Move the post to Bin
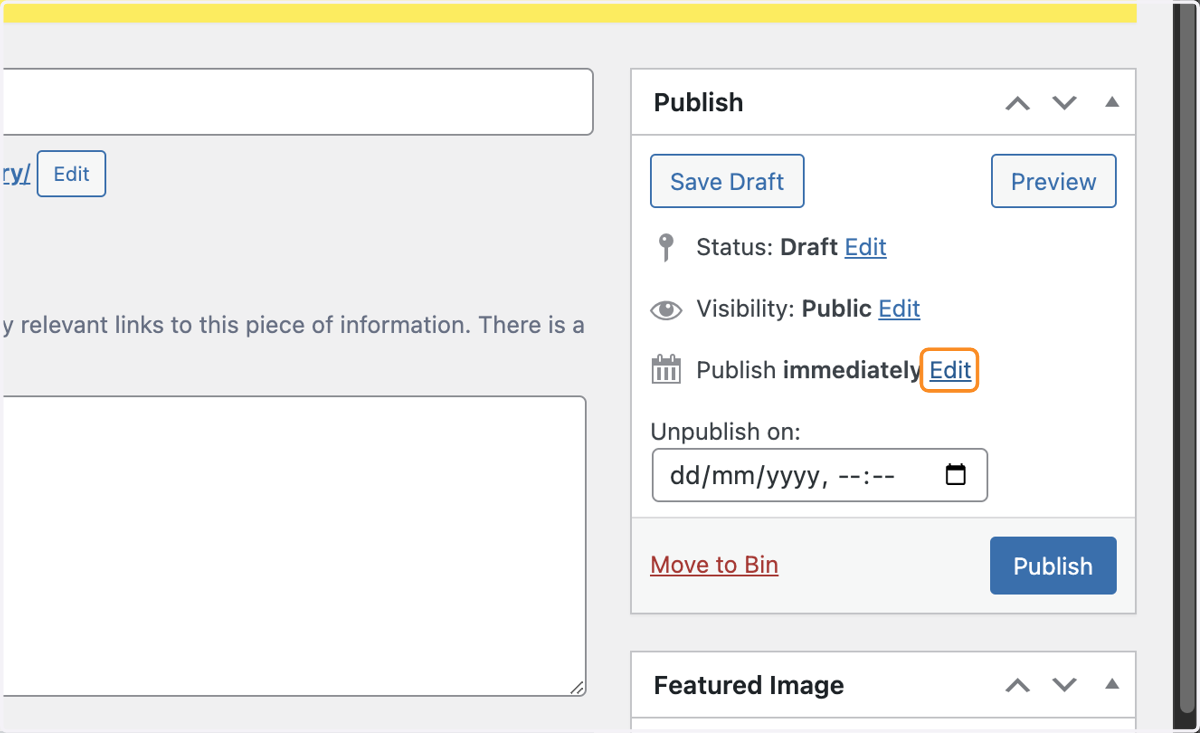The image size is (1200, 733). pyautogui.click(x=714, y=565)
